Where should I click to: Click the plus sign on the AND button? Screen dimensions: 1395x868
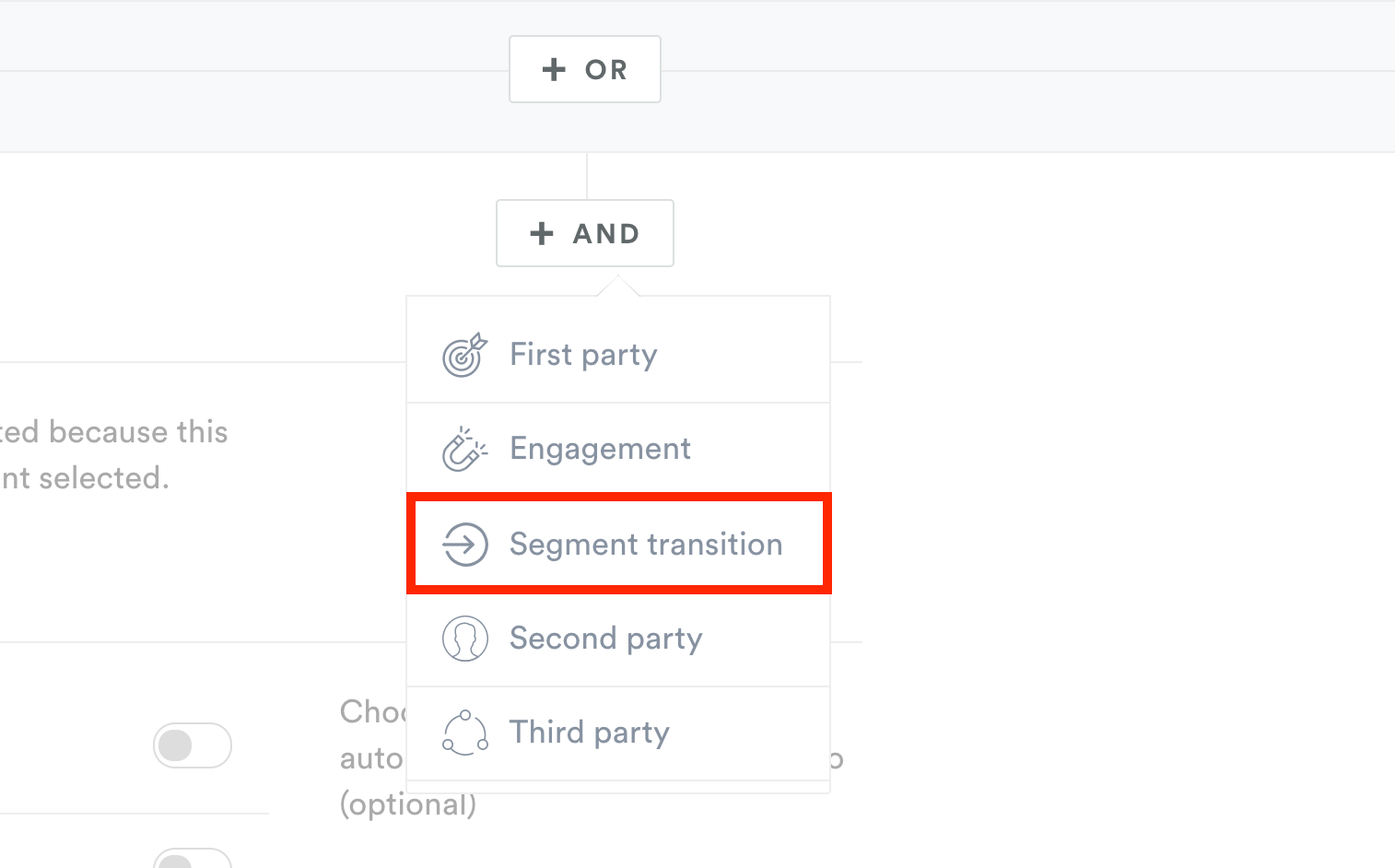coord(542,233)
